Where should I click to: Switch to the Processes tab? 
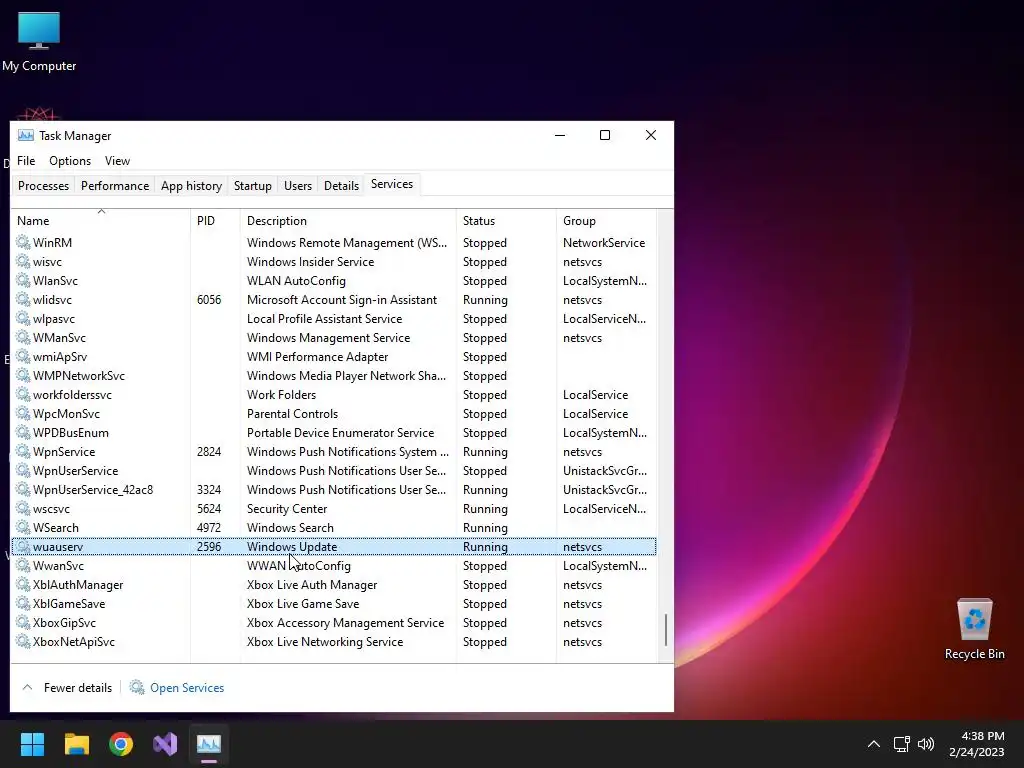coord(43,185)
